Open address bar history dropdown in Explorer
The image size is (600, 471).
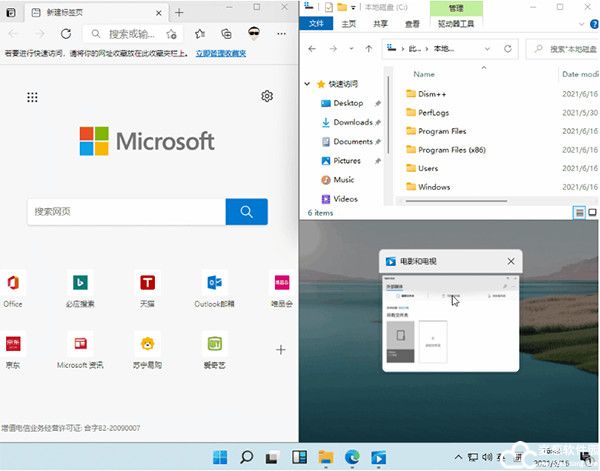point(487,49)
